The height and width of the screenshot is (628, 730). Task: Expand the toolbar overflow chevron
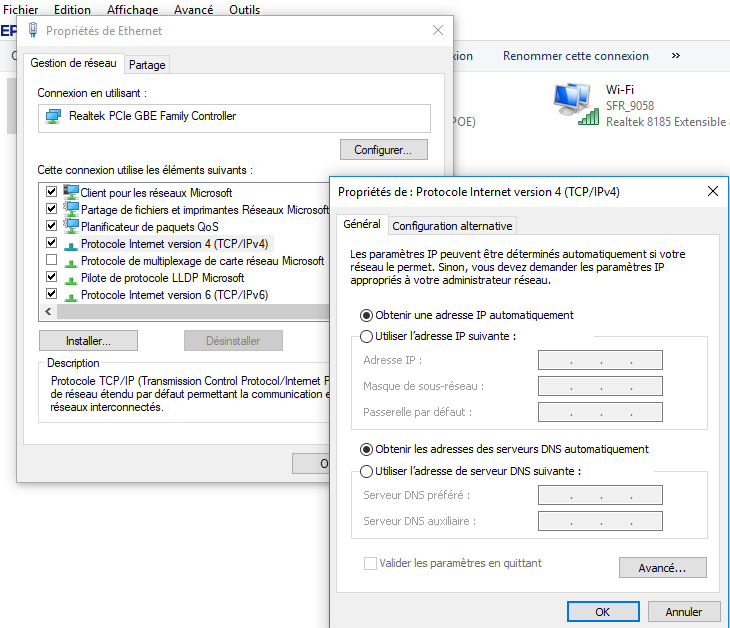click(676, 56)
